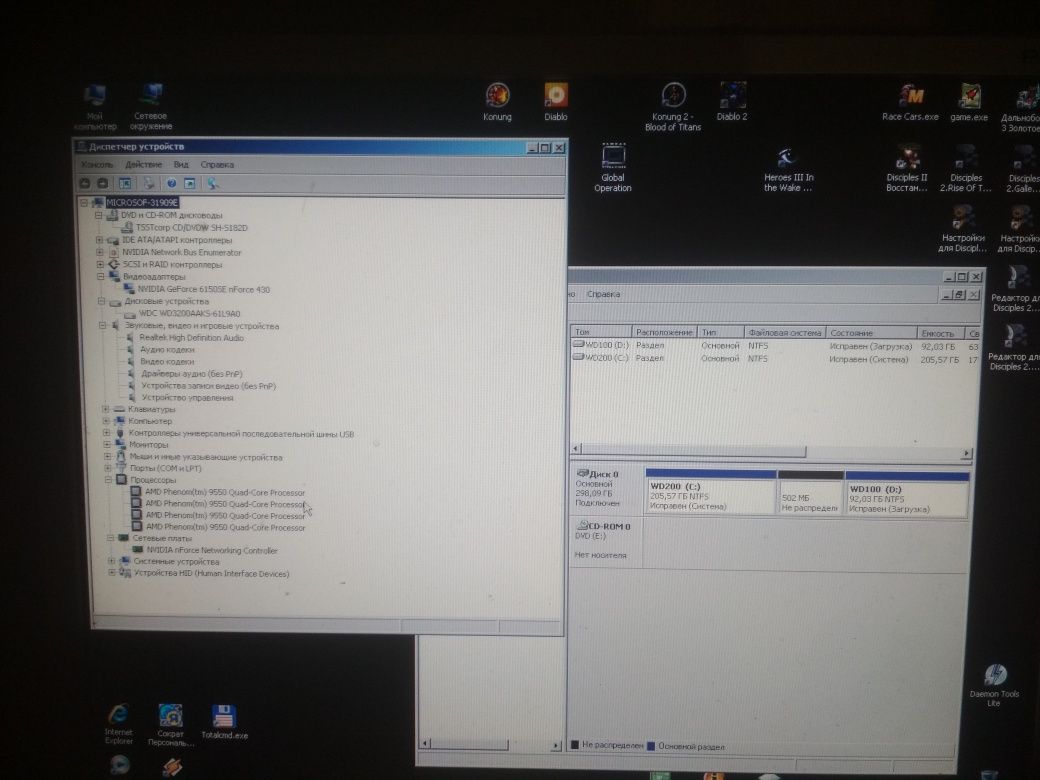Open Totalcmd.exe desktop icon
This screenshot has height=780, width=1040.
pyautogui.click(x=225, y=721)
